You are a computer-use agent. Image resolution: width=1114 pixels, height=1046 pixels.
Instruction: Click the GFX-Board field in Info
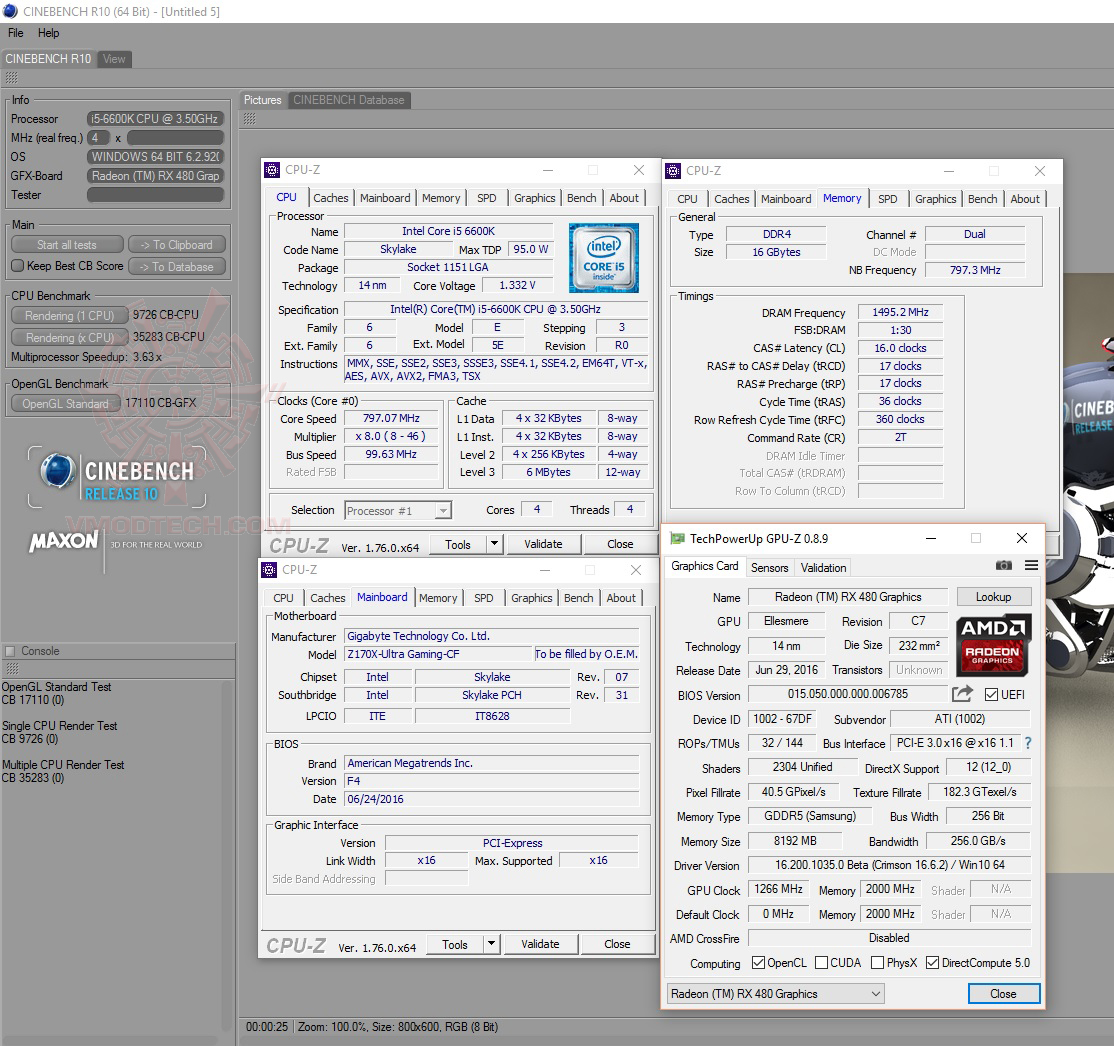click(156, 176)
